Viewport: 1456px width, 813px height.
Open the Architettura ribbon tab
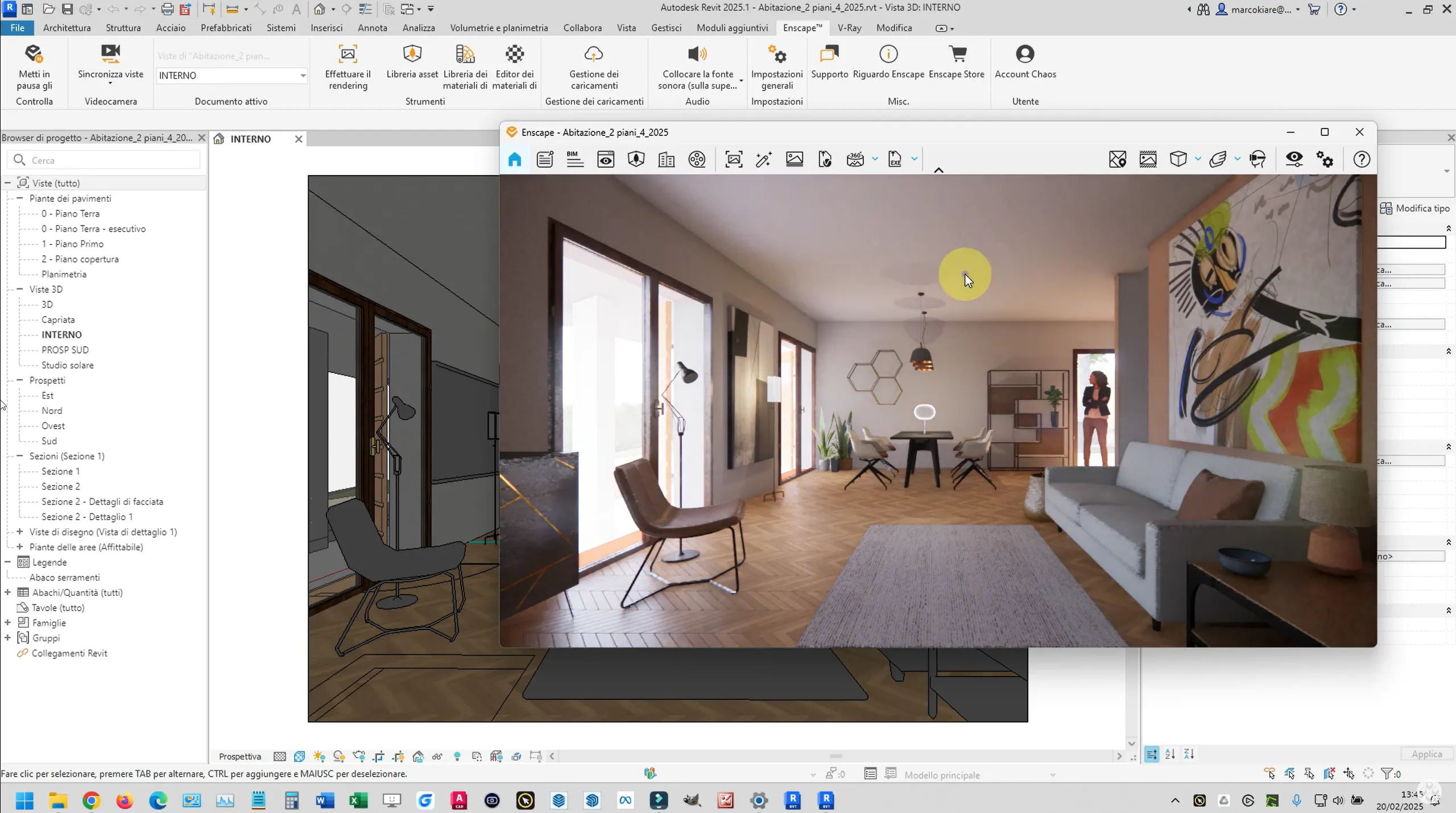click(x=67, y=28)
